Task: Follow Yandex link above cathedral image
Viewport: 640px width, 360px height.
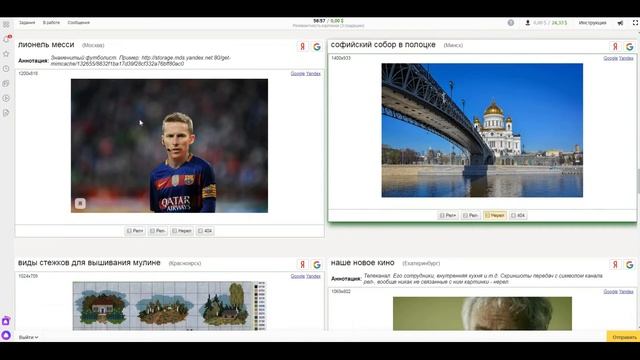Action: coord(626,58)
